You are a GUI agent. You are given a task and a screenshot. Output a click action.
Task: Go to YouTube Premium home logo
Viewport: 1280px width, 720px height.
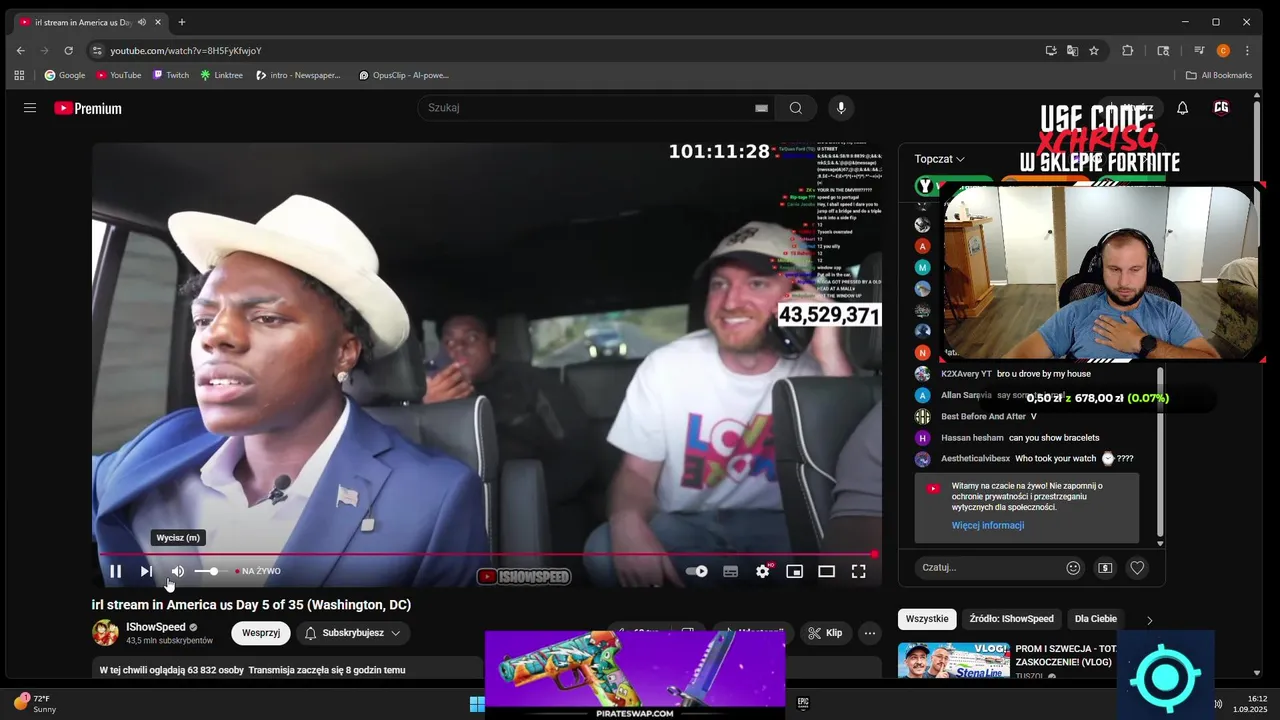(88, 108)
